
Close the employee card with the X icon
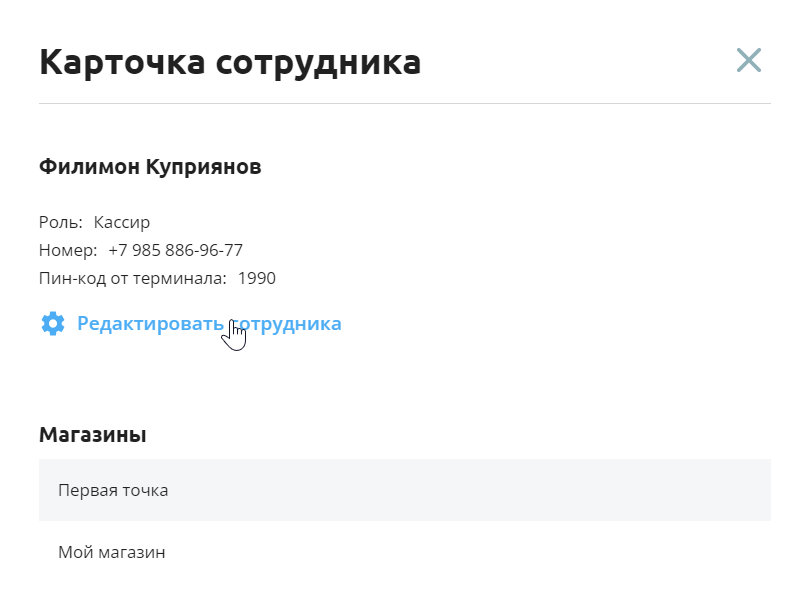pos(749,60)
